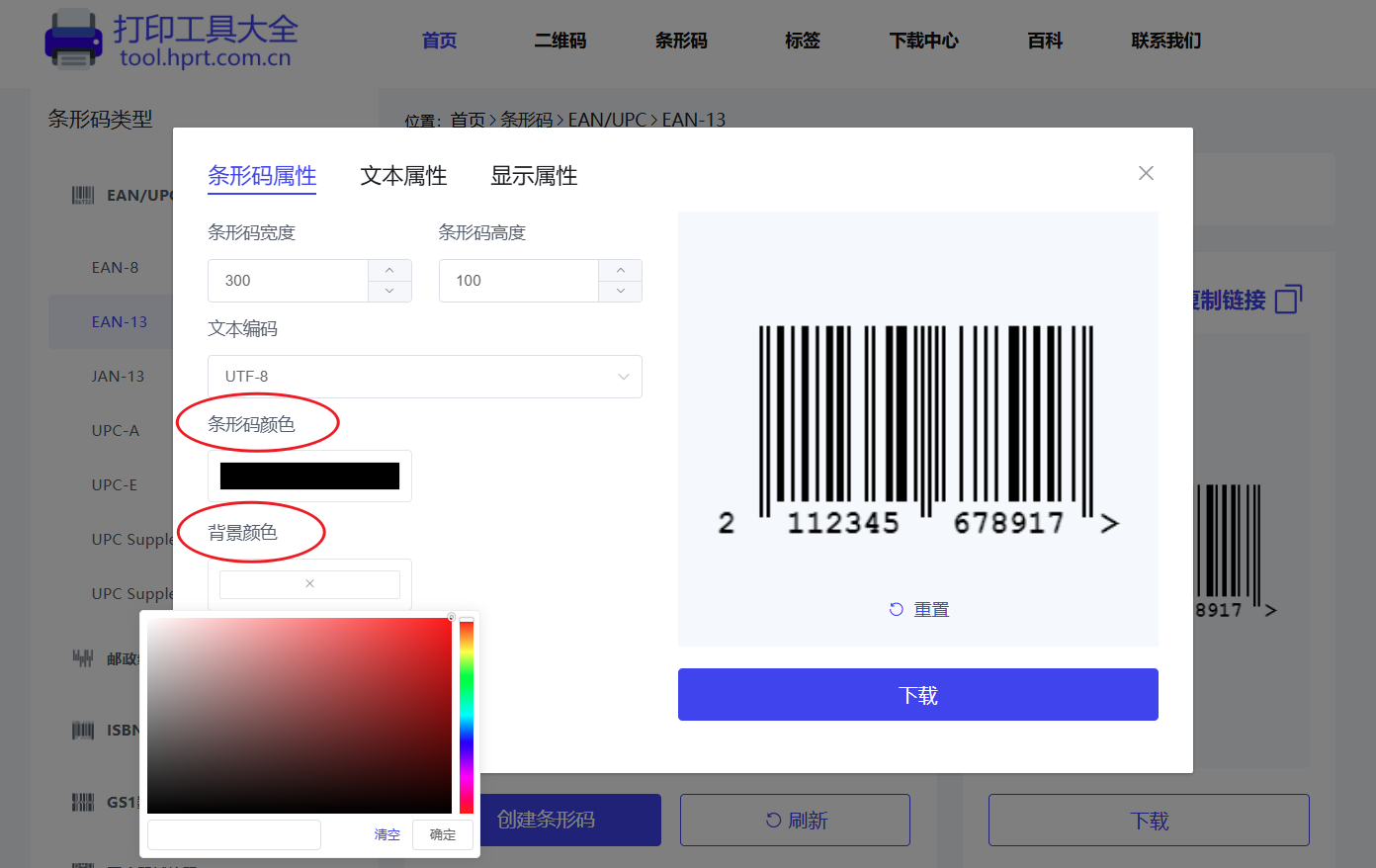This screenshot has width=1376, height=868.
Task: Decrease barcode width with down arrow
Action: click(389, 291)
